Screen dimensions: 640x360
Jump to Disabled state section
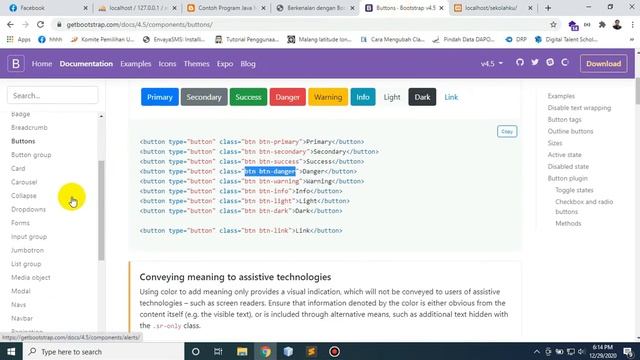pos(568,167)
